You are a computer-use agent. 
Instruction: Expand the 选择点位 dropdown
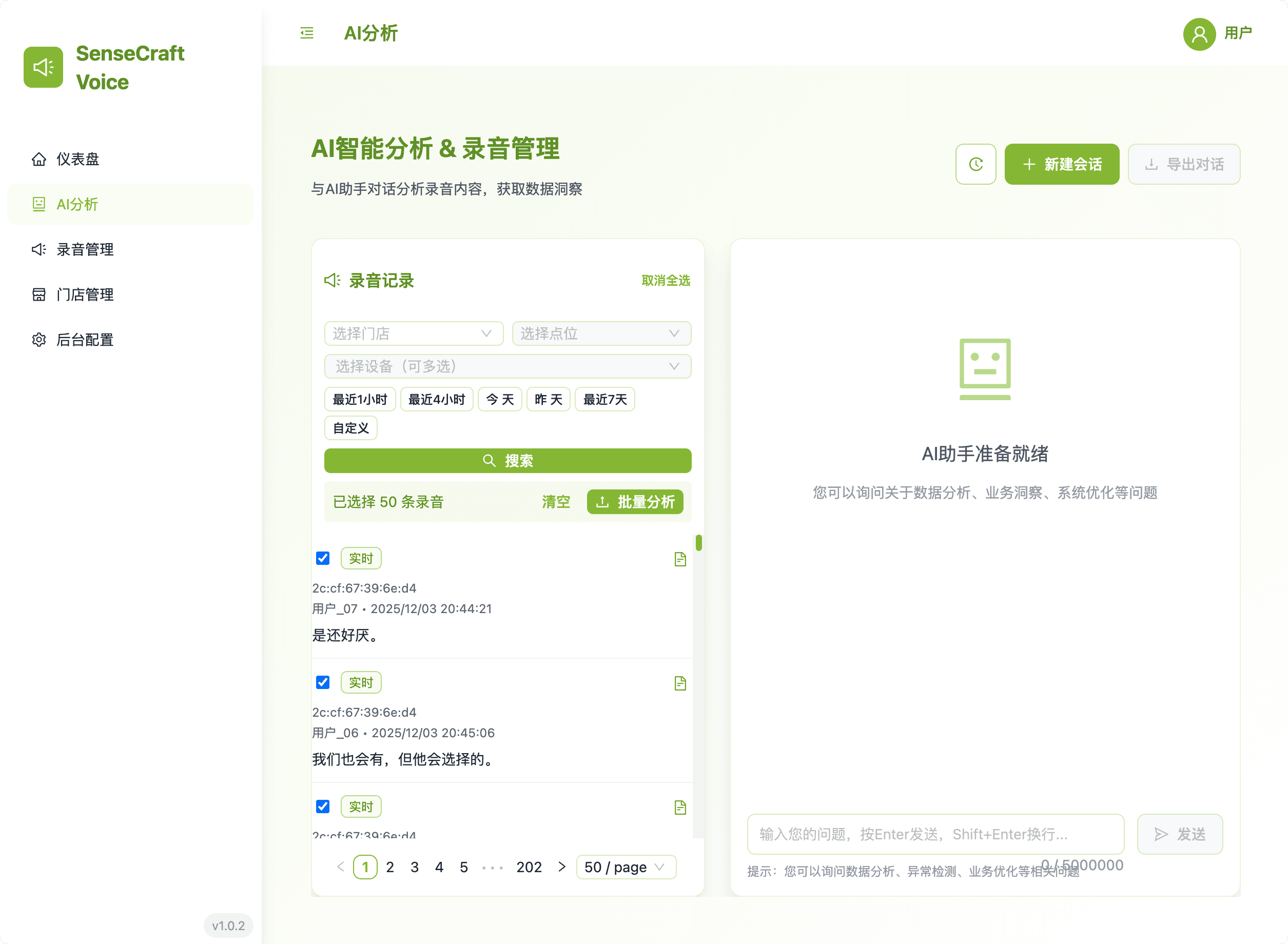pos(601,333)
